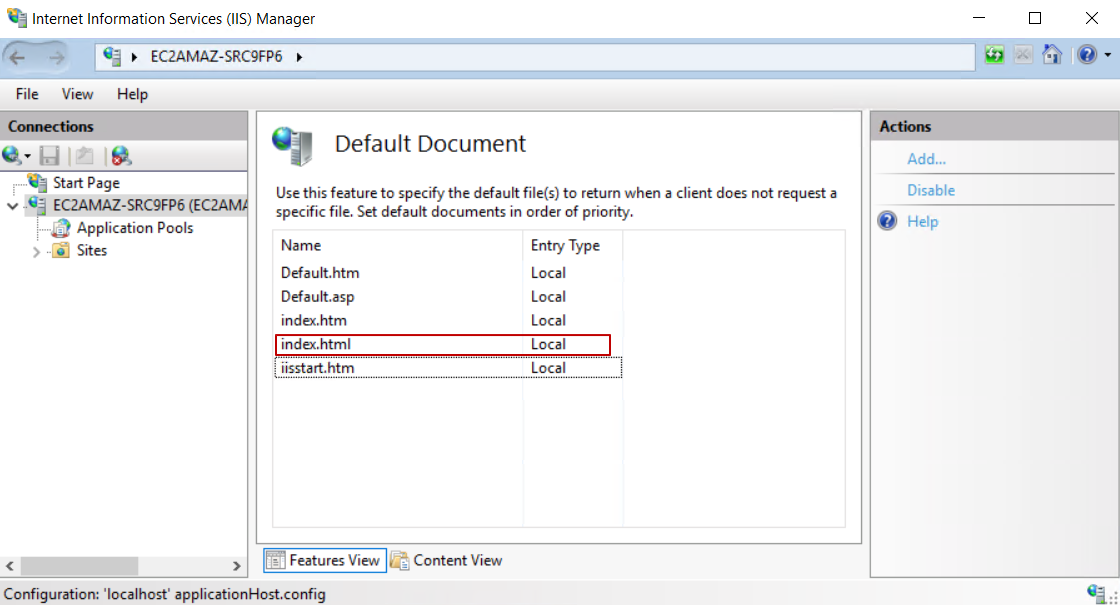The width and height of the screenshot is (1120, 605).
Task: Open the Help question mark icon in toolbar
Action: coord(1087,54)
